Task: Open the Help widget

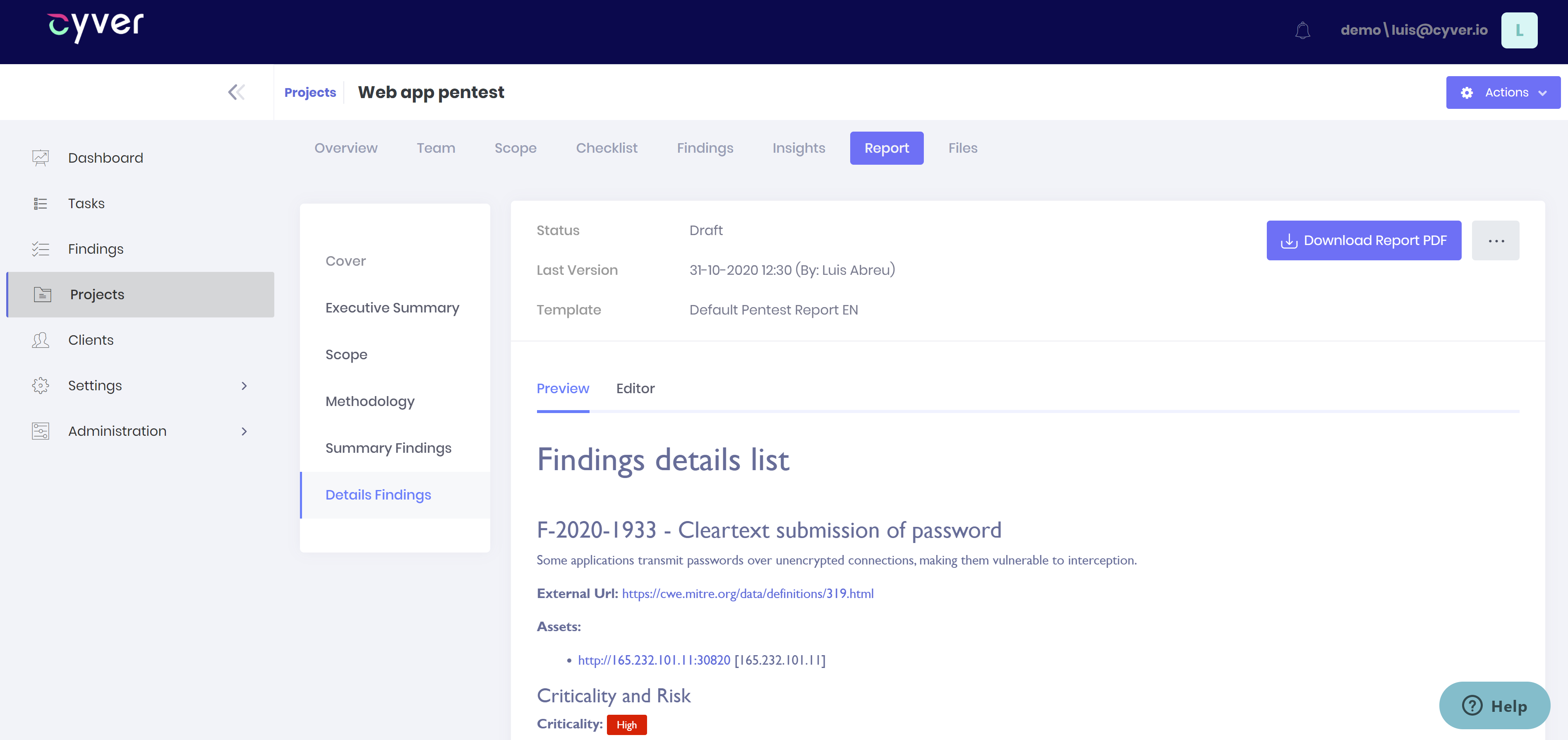Action: pyautogui.click(x=1494, y=705)
